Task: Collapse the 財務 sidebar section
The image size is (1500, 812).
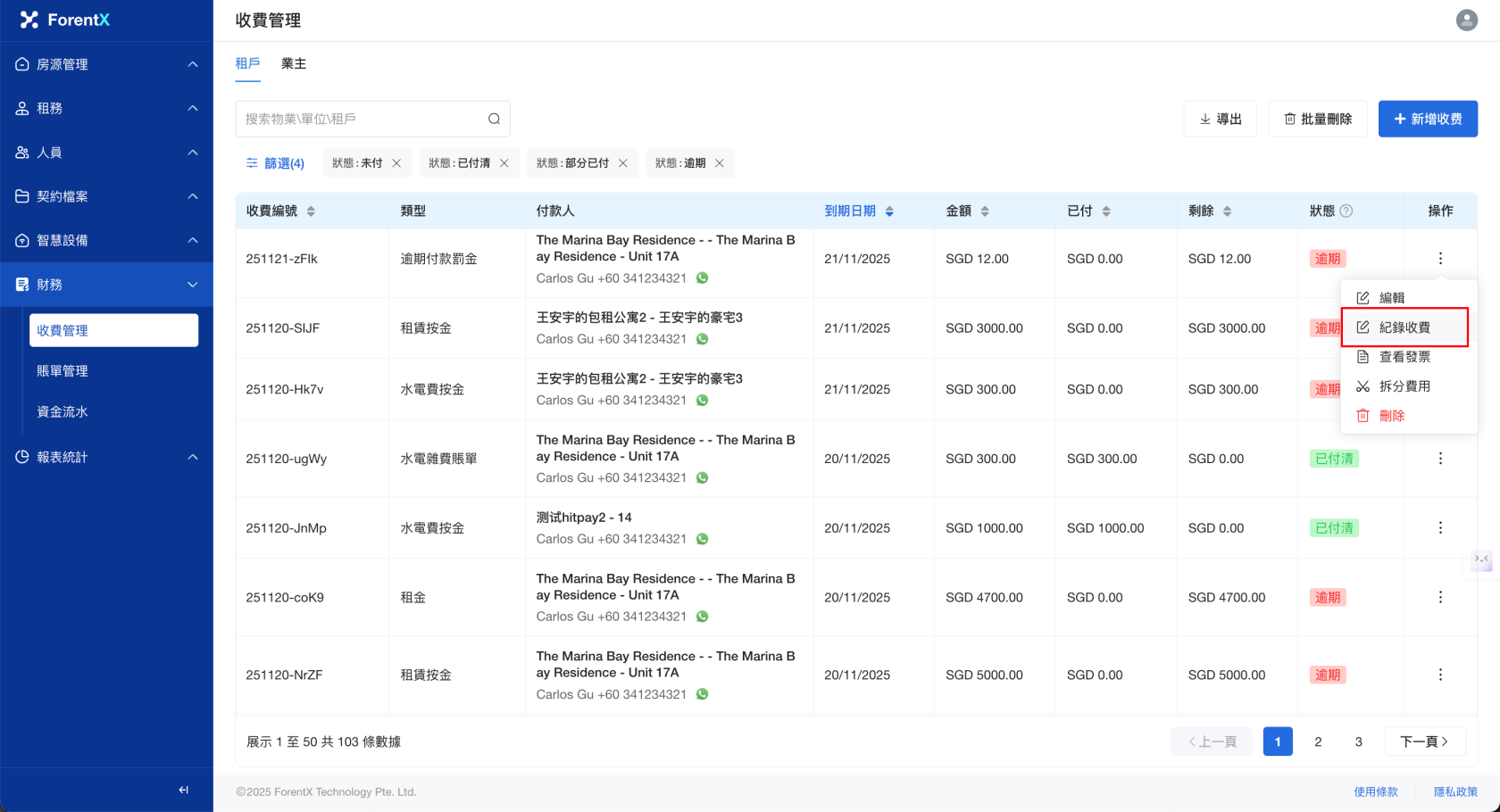Action: [106, 285]
